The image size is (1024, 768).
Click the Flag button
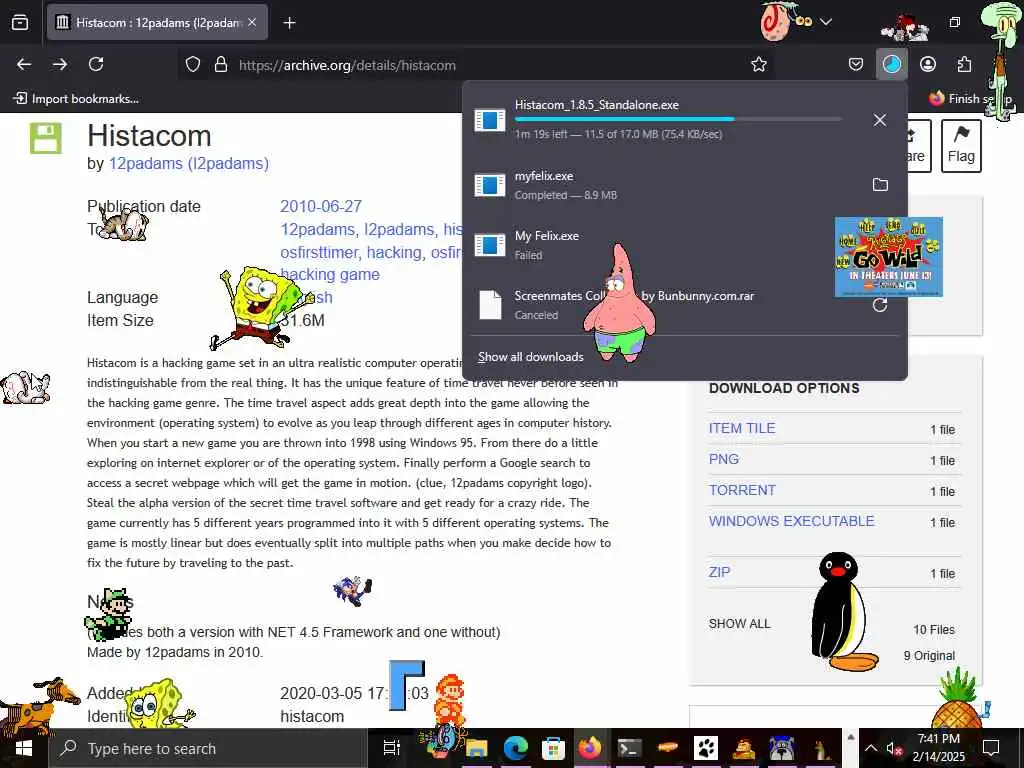[961, 146]
